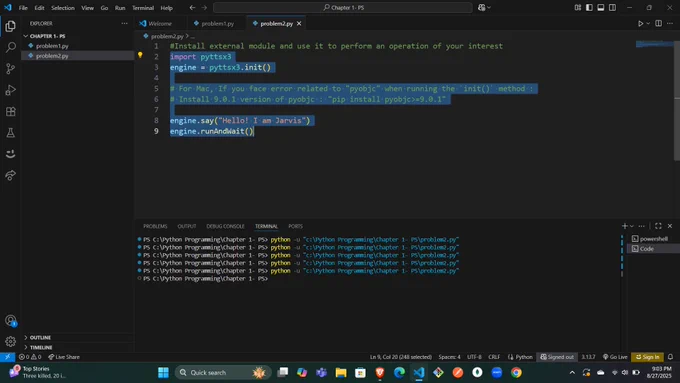680x383 pixels.
Task: Click the taskbar Quick search box
Action: tap(223, 373)
